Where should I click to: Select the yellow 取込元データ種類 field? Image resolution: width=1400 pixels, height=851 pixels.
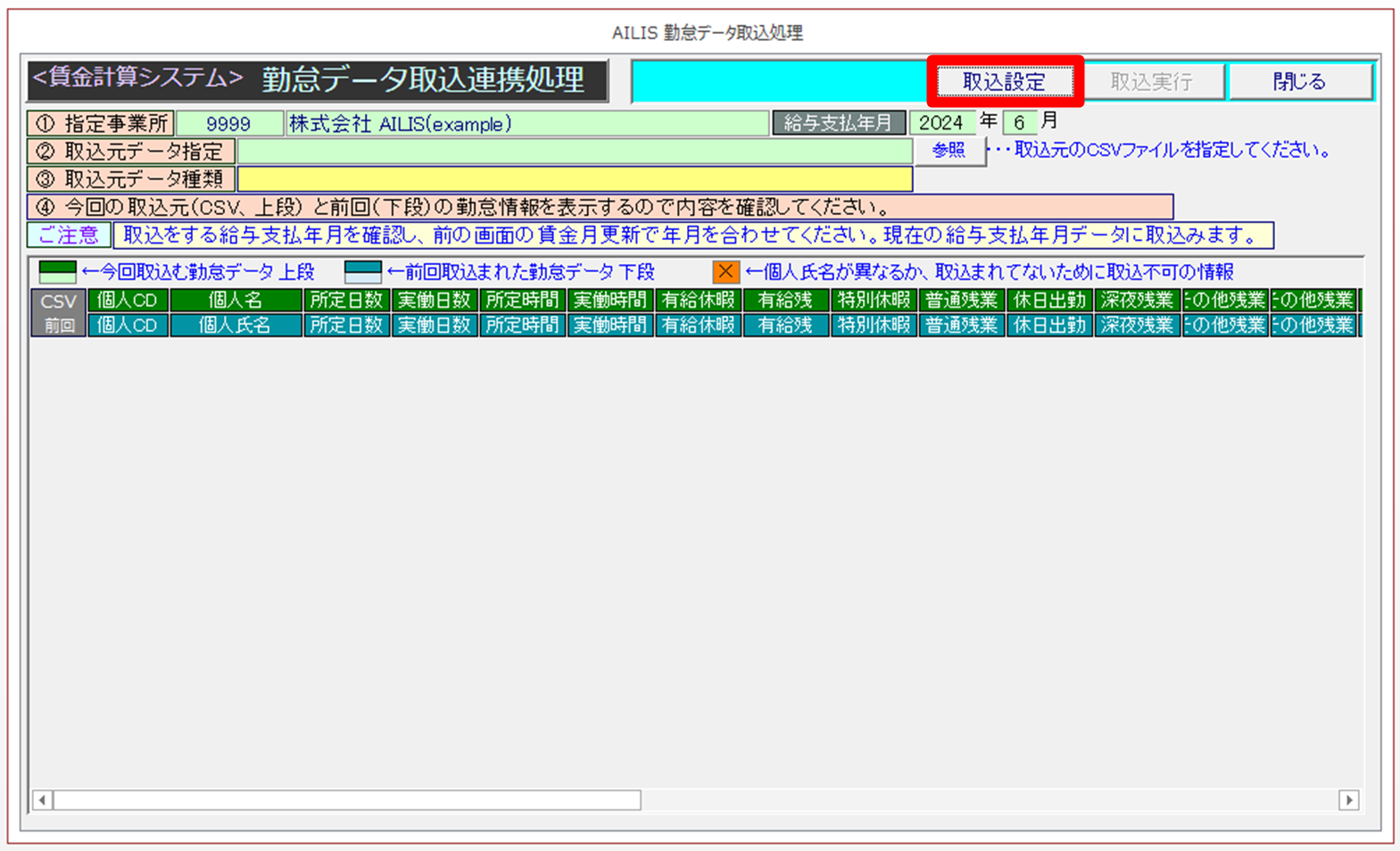574,179
